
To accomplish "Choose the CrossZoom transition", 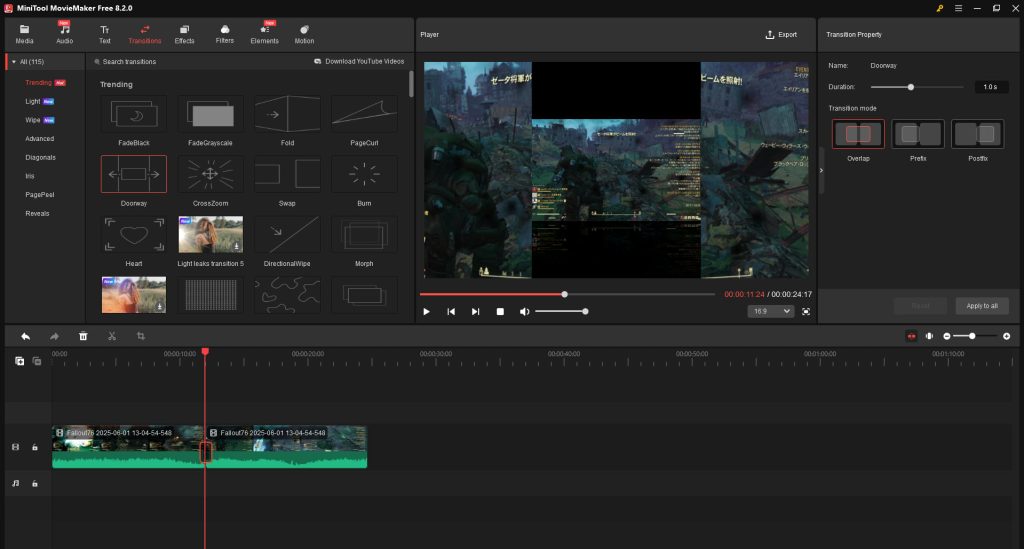I will click(210, 174).
